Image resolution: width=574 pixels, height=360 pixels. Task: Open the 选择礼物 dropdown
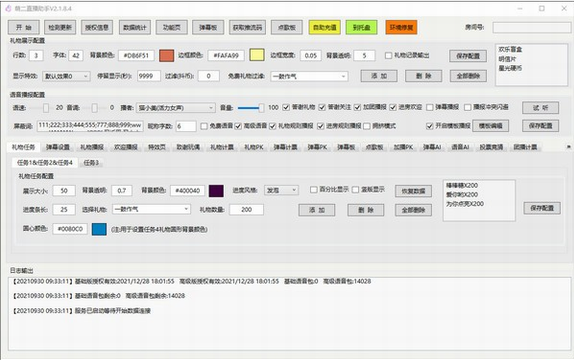pyautogui.click(x=151, y=209)
